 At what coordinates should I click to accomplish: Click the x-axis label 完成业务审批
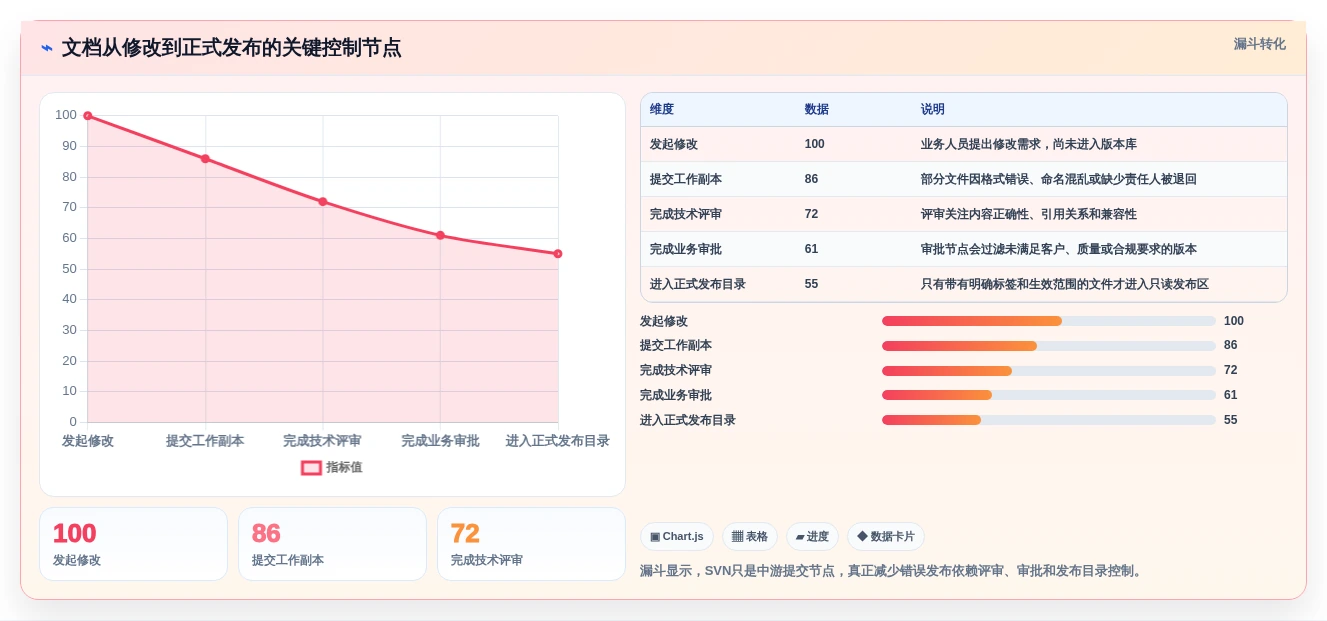(x=440, y=441)
